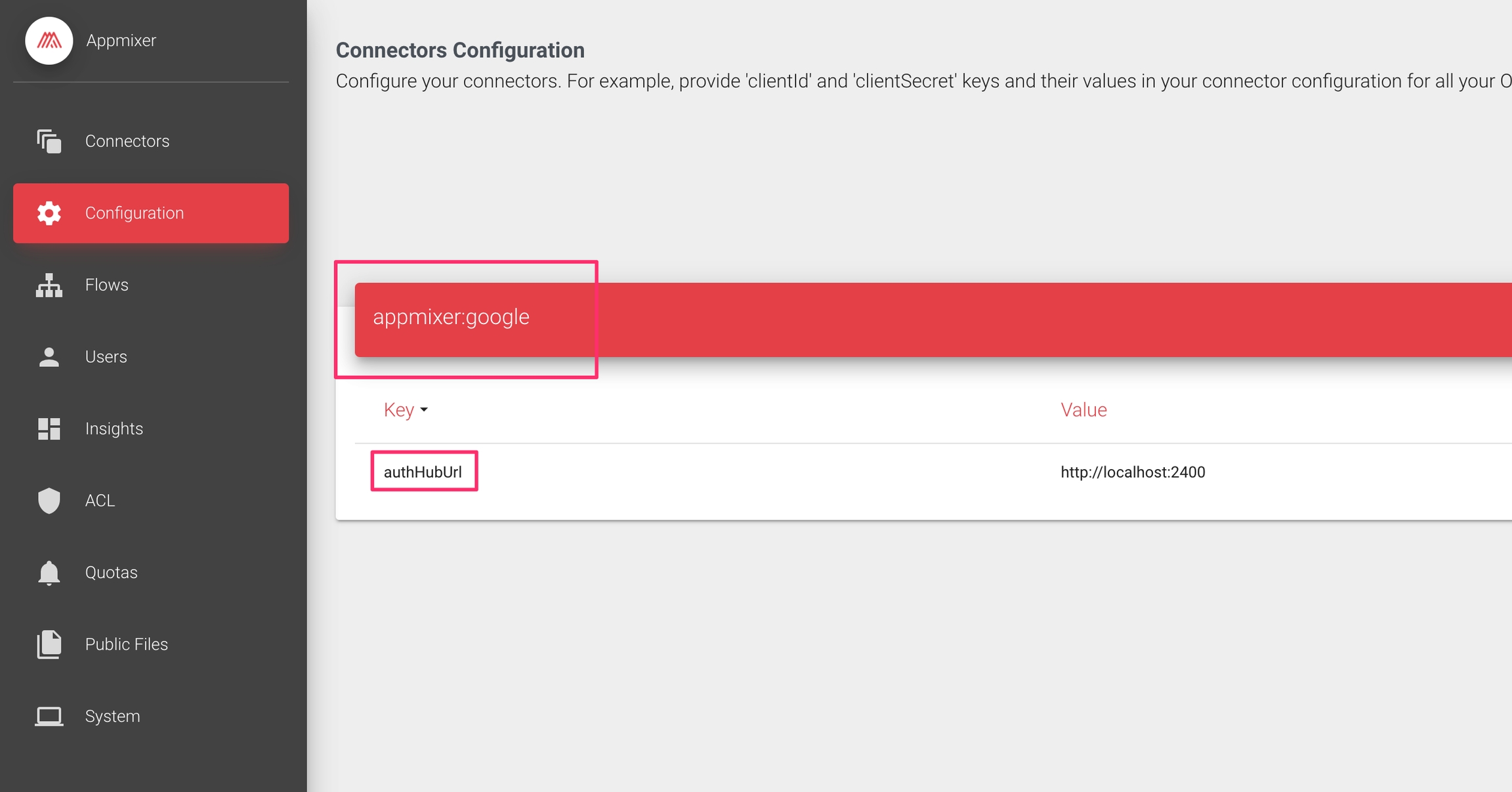The height and width of the screenshot is (792, 1512).
Task: Click the Connectors stacked-squares icon
Action: [x=49, y=141]
